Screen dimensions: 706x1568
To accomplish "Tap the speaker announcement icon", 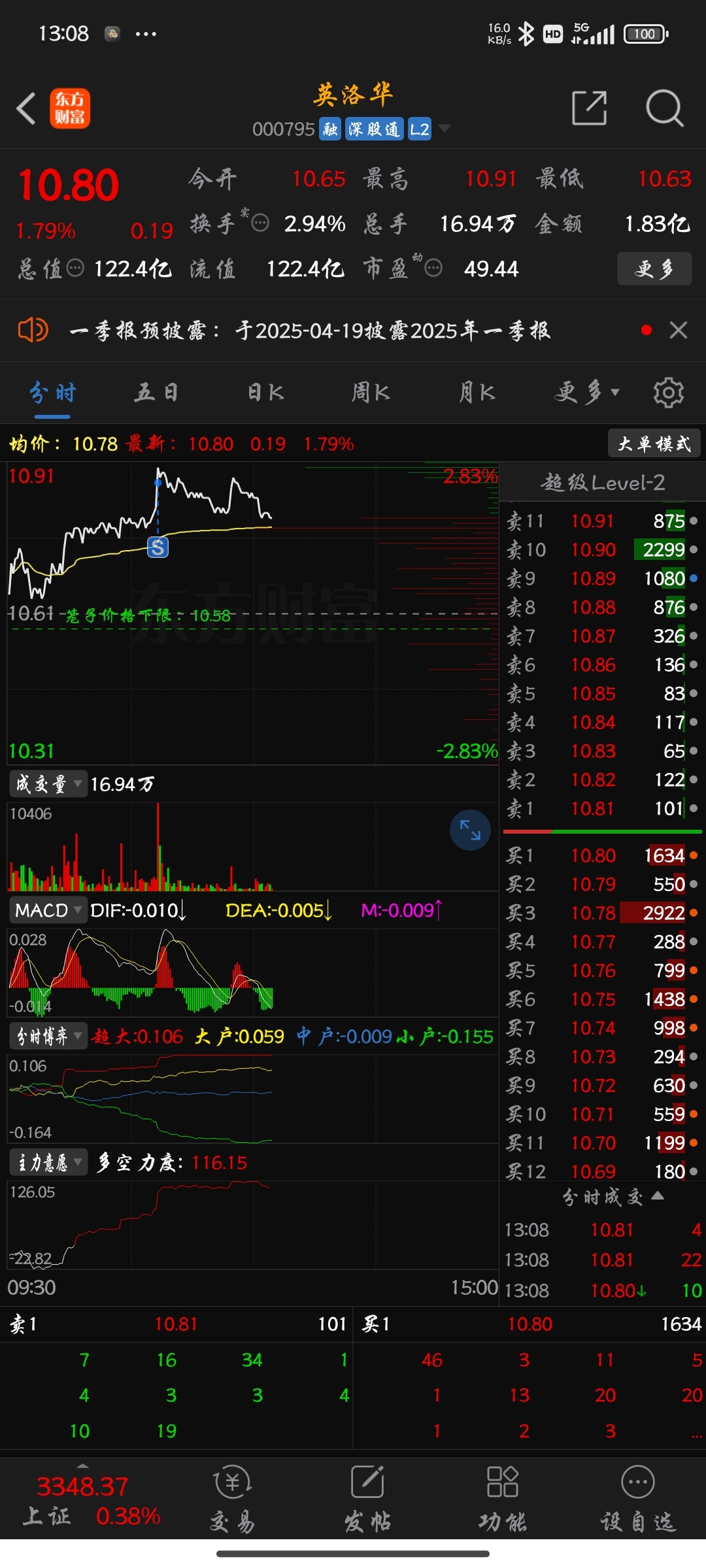I will pyautogui.click(x=33, y=330).
